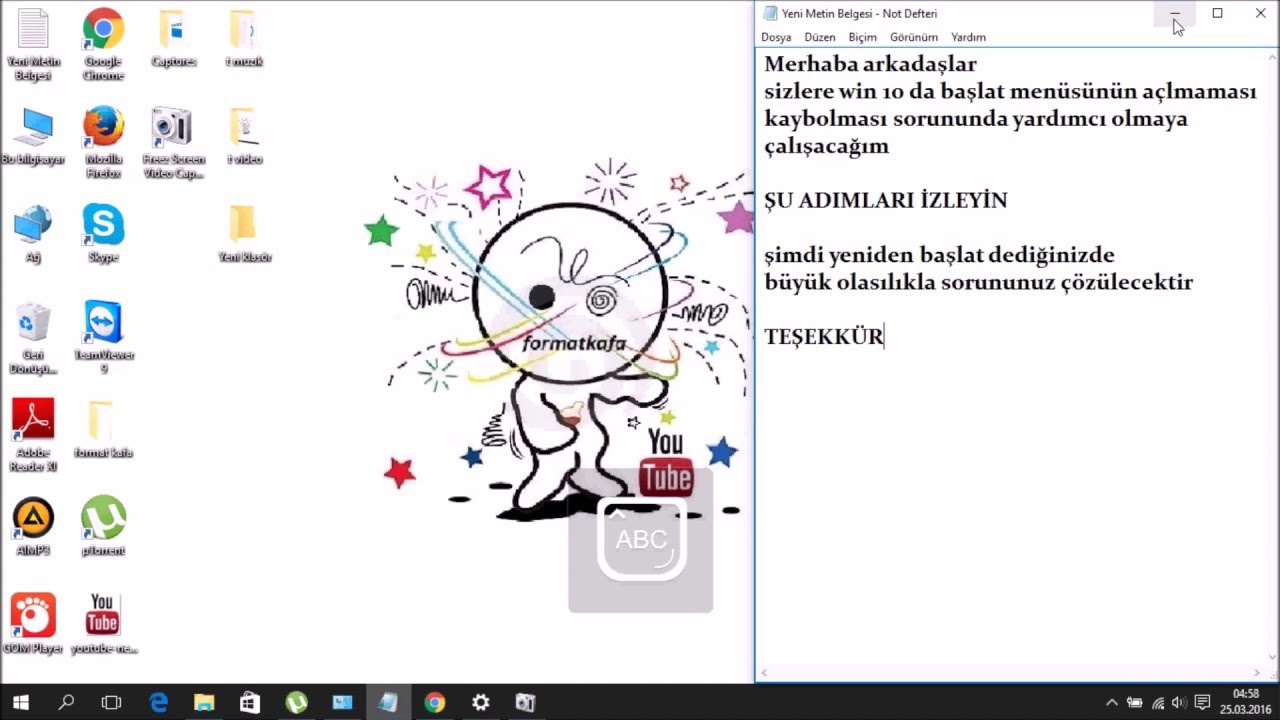Open the Store from the taskbar

(x=250, y=703)
